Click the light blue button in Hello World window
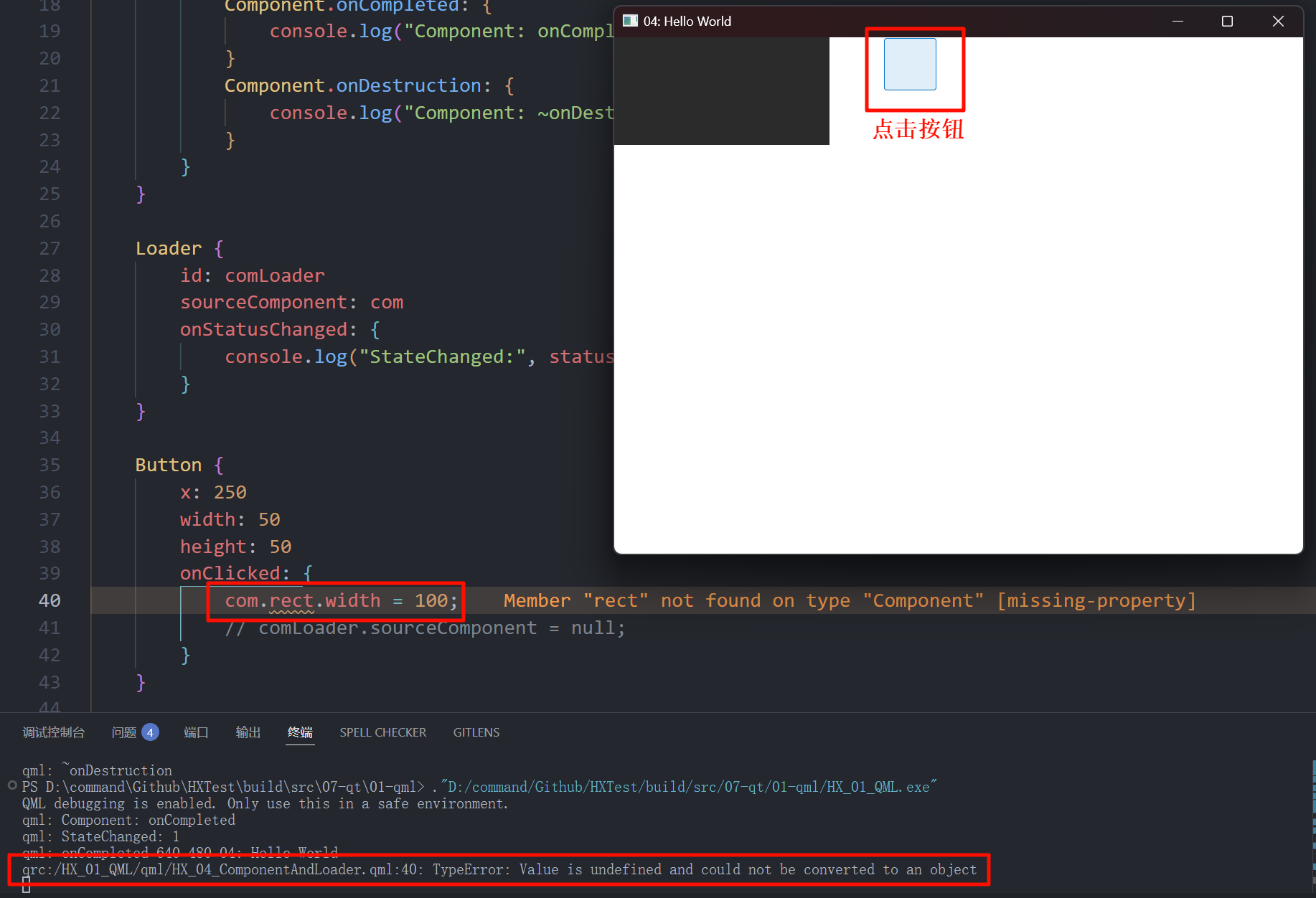1316x898 pixels. (909, 65)
